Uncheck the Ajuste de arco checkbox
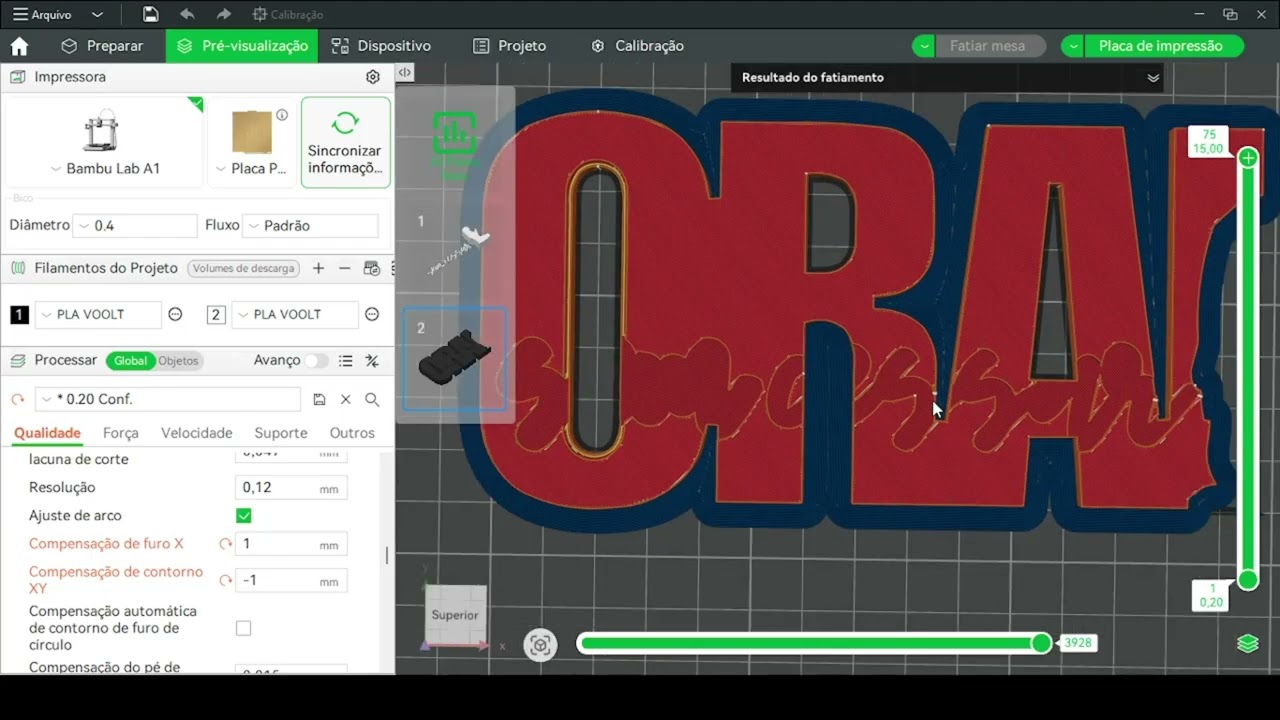 pyautogui.click(x=243, y=516)
